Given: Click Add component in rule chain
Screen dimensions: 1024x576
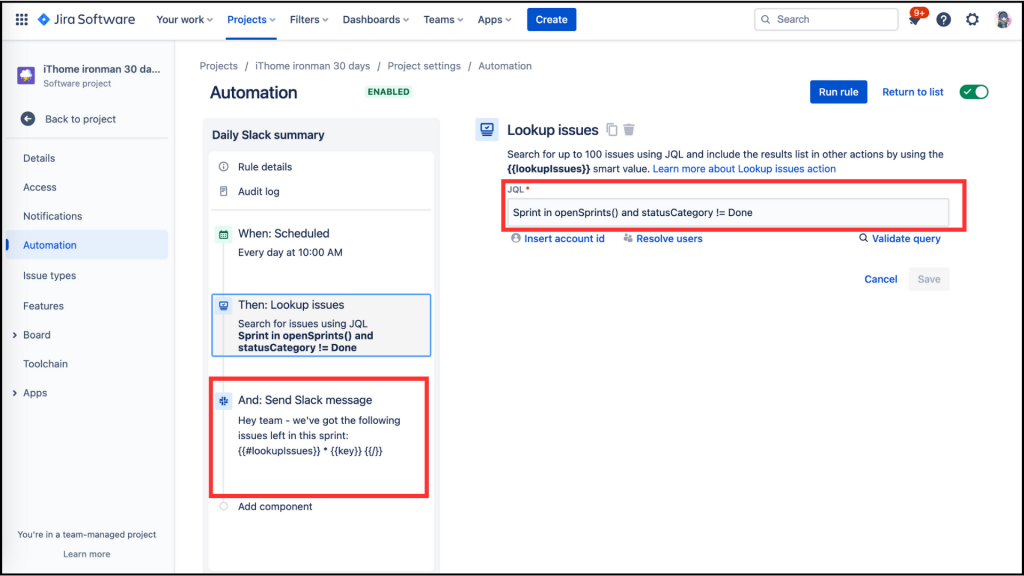Looking at the screenshot, I should point(275,506).
